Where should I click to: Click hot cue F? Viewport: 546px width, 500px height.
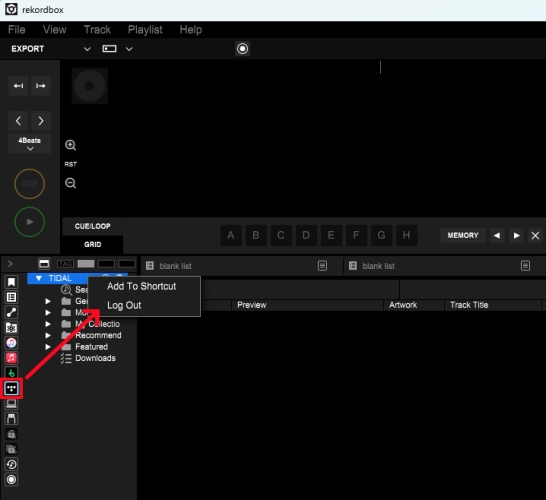tap(356, 235)
